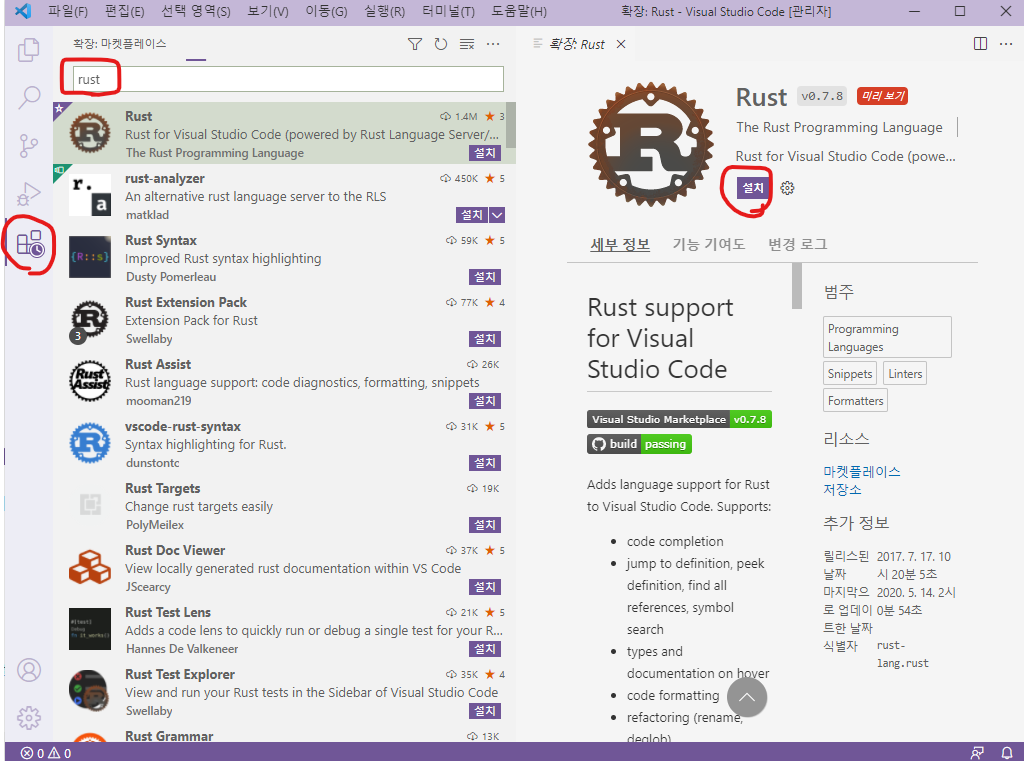Clear extension search results icon
1024x761 pixels.
(467, 44)
